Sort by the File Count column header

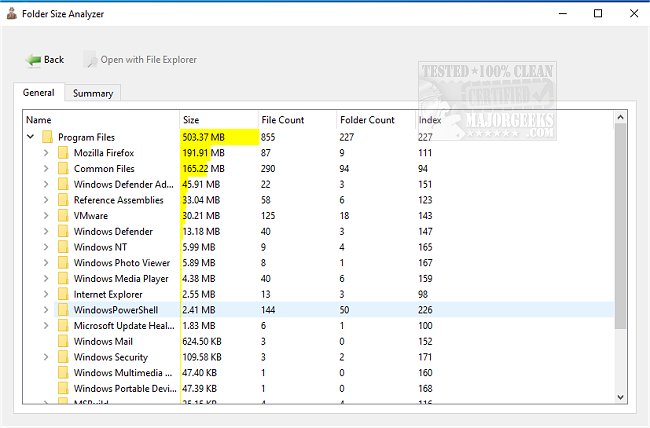coord(297,120)
